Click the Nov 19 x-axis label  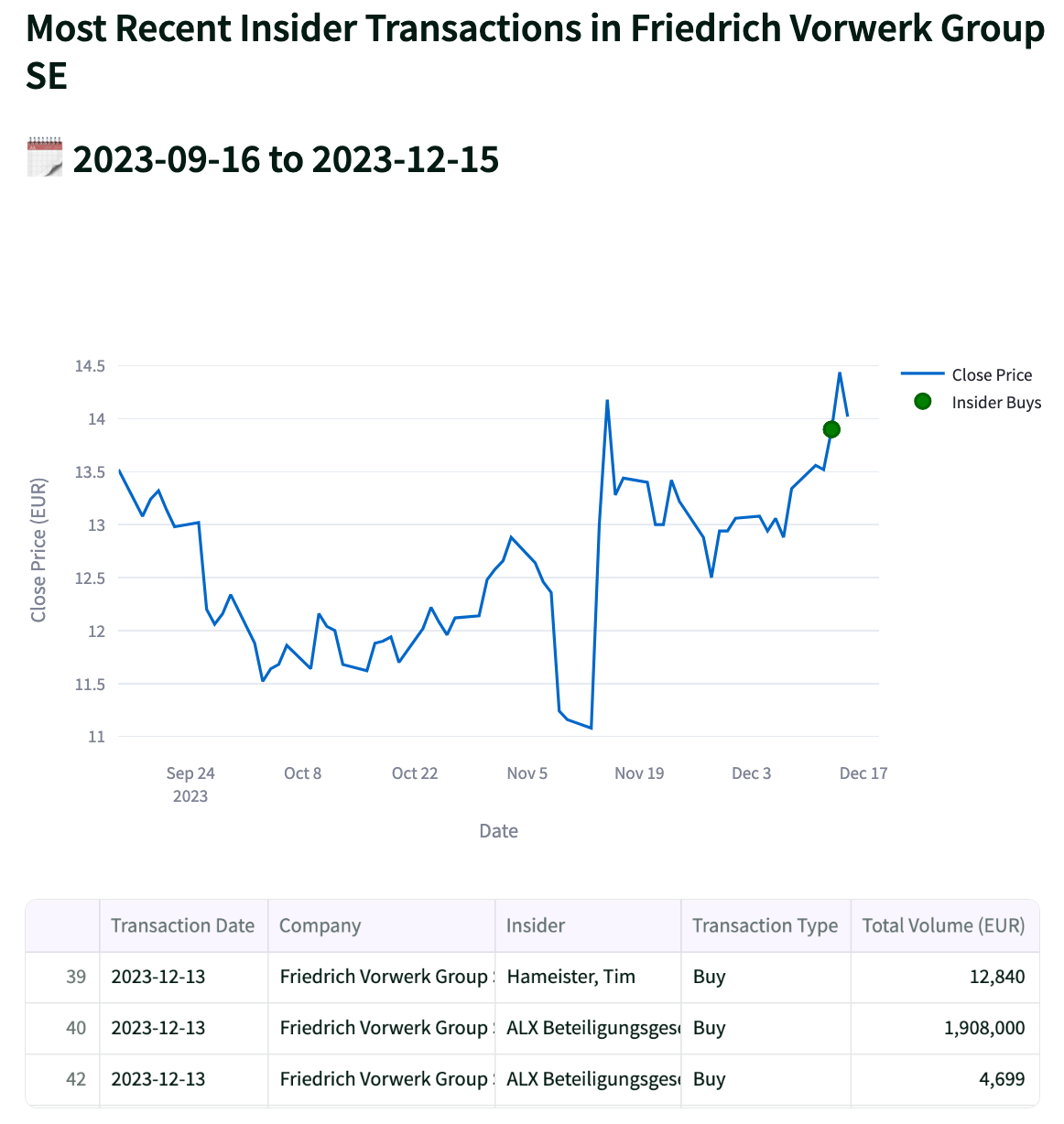[x=639, y=773]
